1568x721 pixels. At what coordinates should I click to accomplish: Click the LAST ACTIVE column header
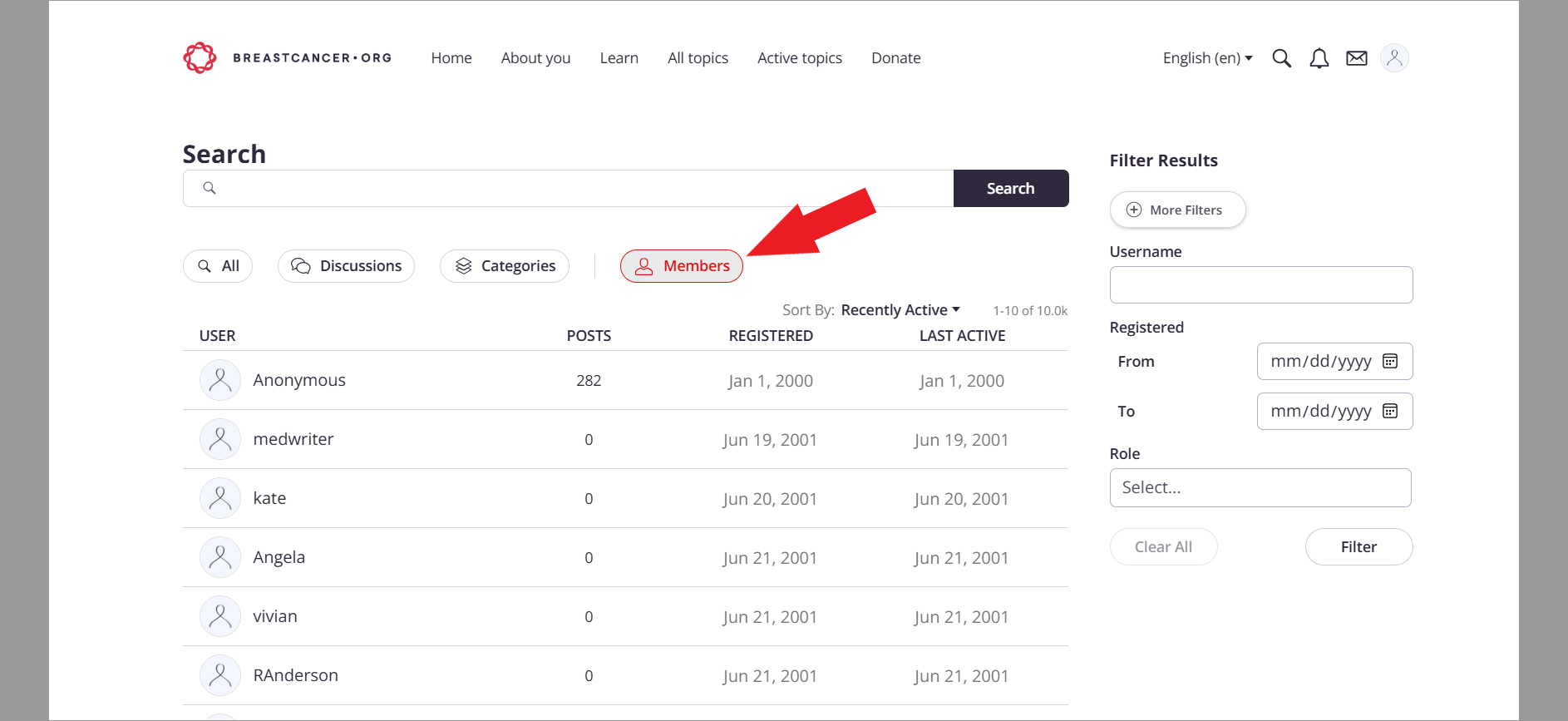tap(962, 336)
